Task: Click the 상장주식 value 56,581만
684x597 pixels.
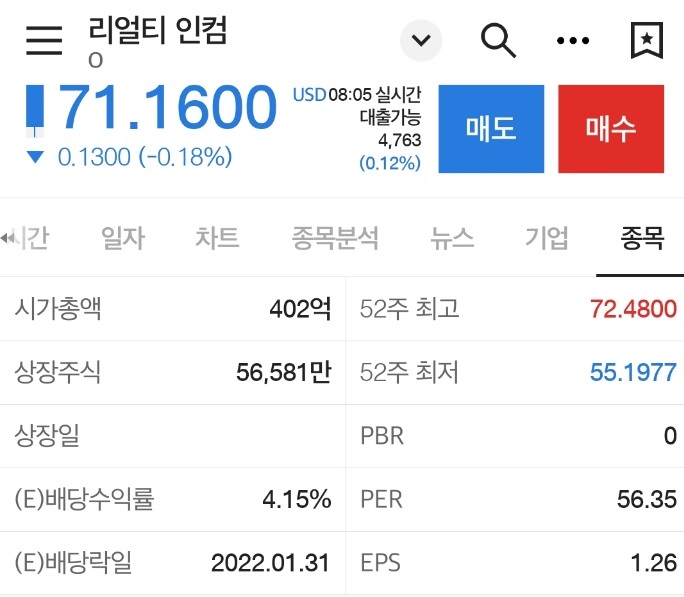Action: click(284, 372)
